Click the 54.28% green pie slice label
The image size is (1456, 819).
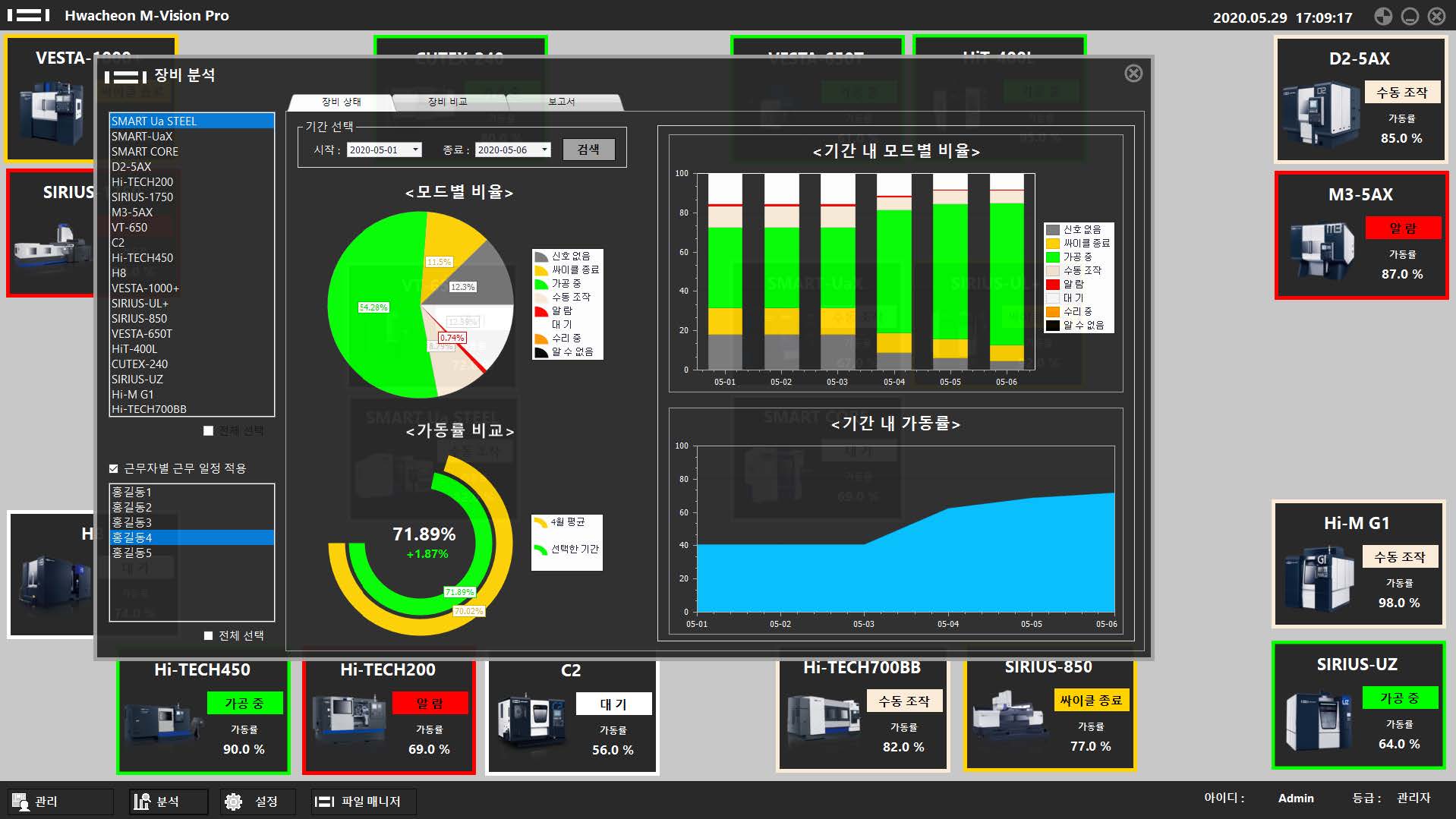coord(373,307)
